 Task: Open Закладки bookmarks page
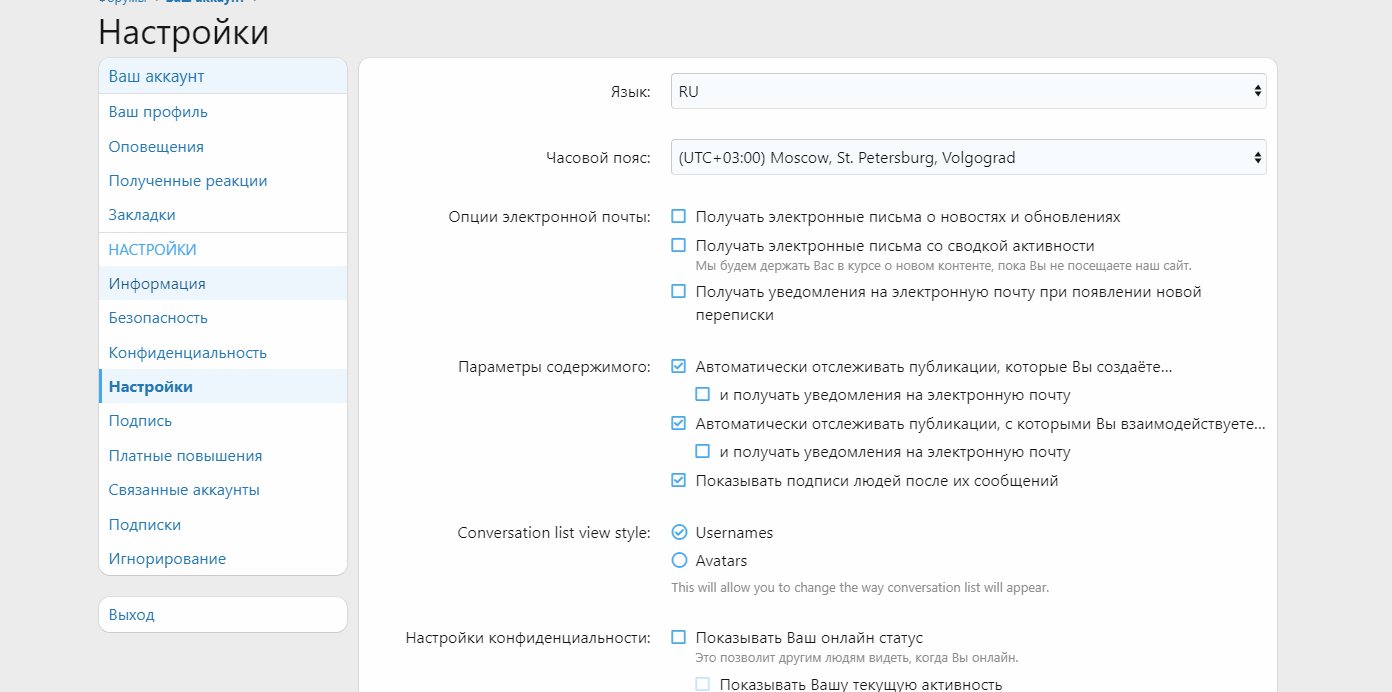coord(142,215)
